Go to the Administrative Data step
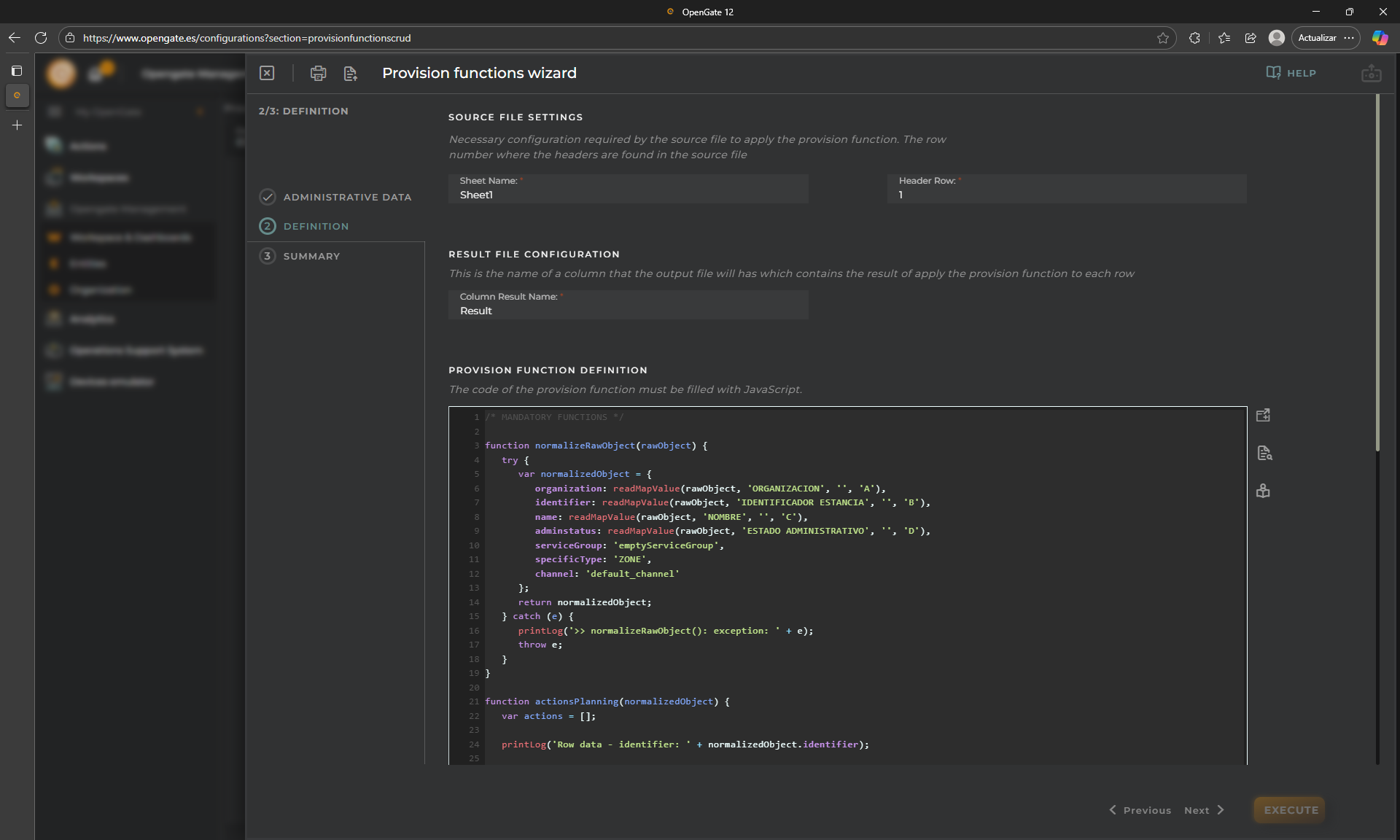 coord(346,197)
